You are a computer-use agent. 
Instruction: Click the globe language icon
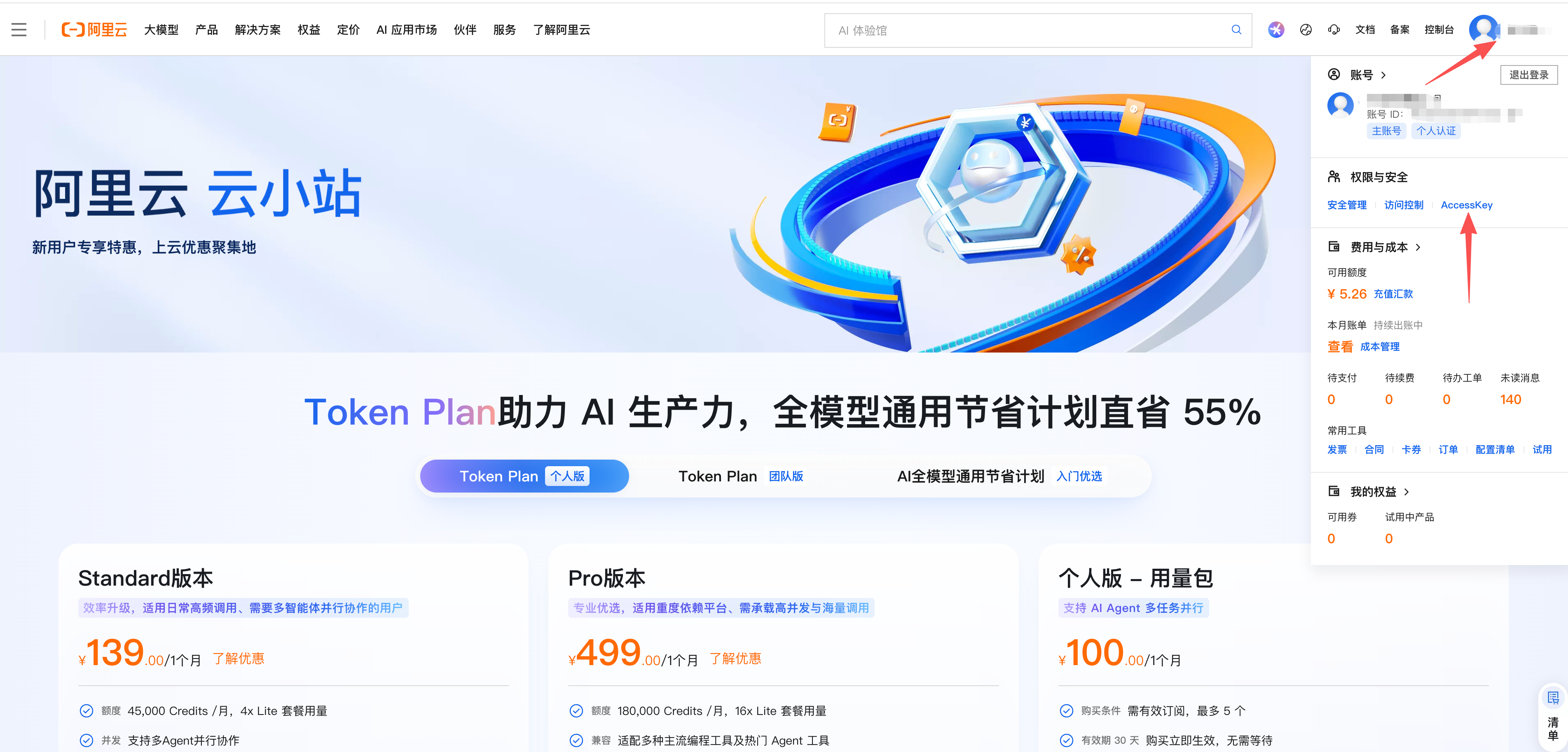click(1305, 30)
